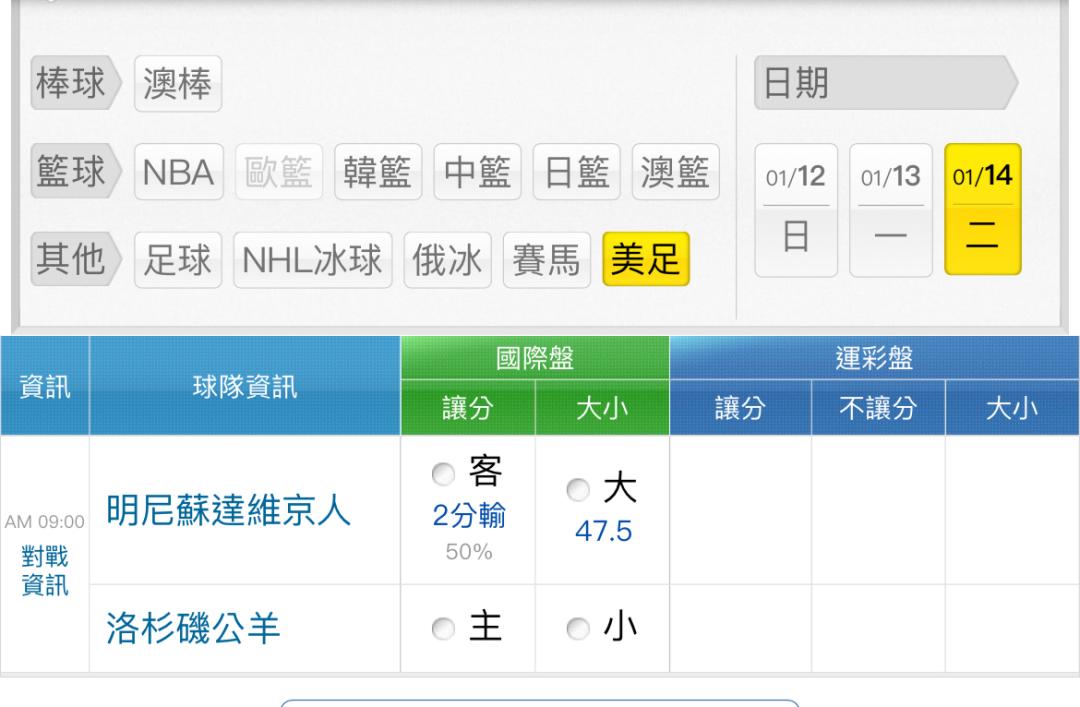
Task: Click the 其他 category label
Action: pos(75,259)
